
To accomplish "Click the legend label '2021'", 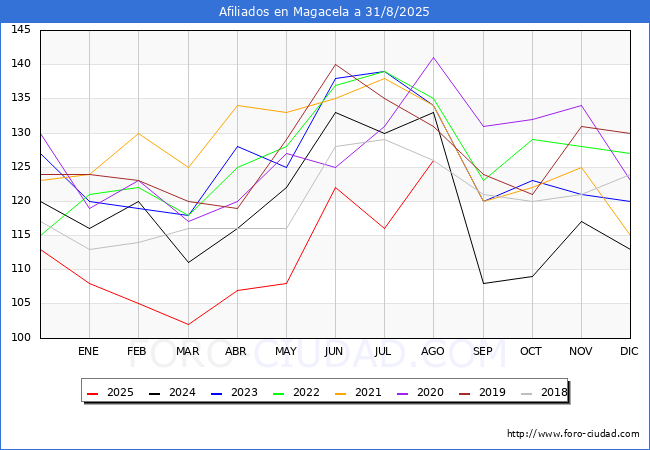I will point(369,392).
